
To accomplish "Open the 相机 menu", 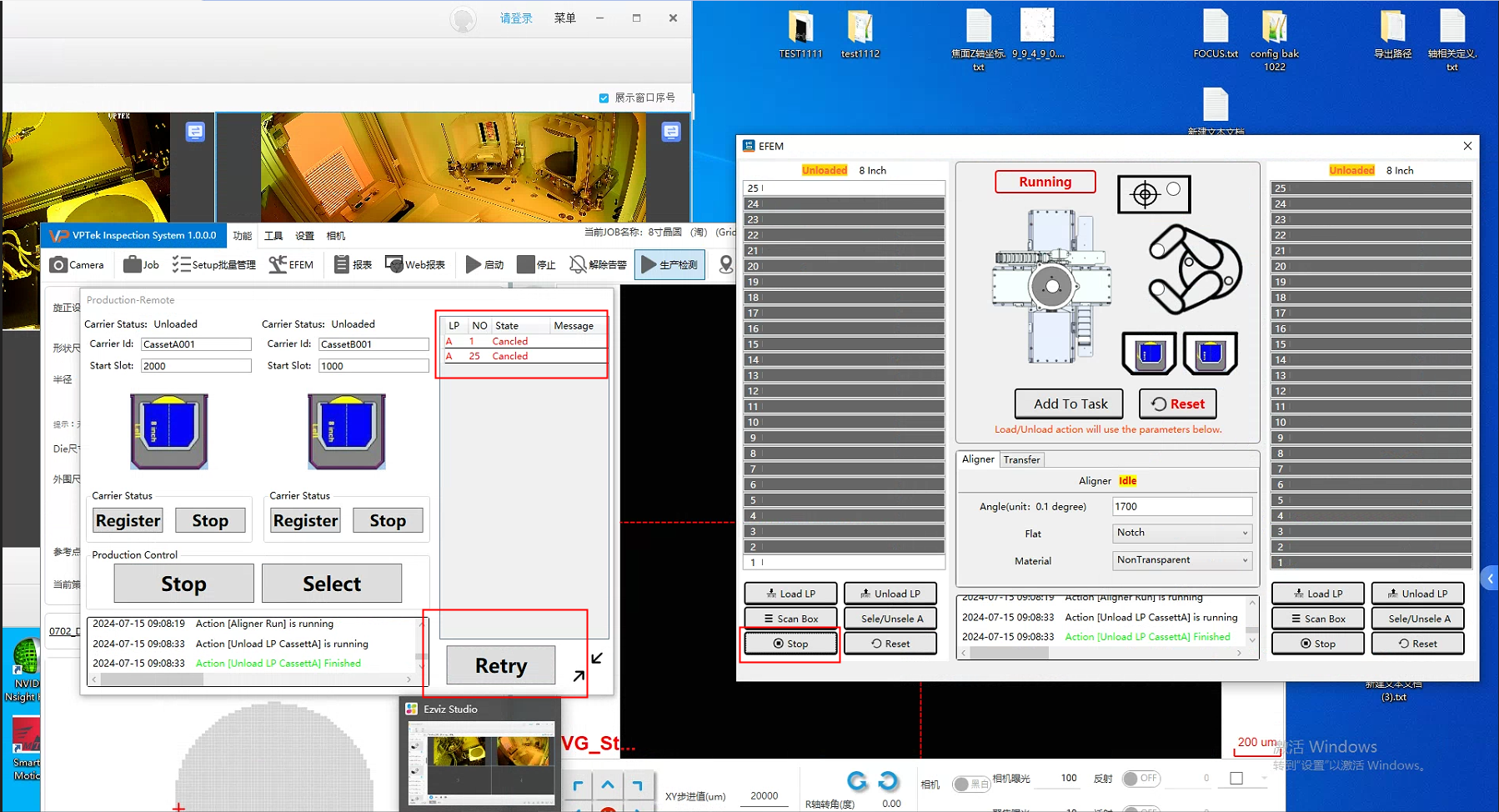I will [x=336, y=236].
